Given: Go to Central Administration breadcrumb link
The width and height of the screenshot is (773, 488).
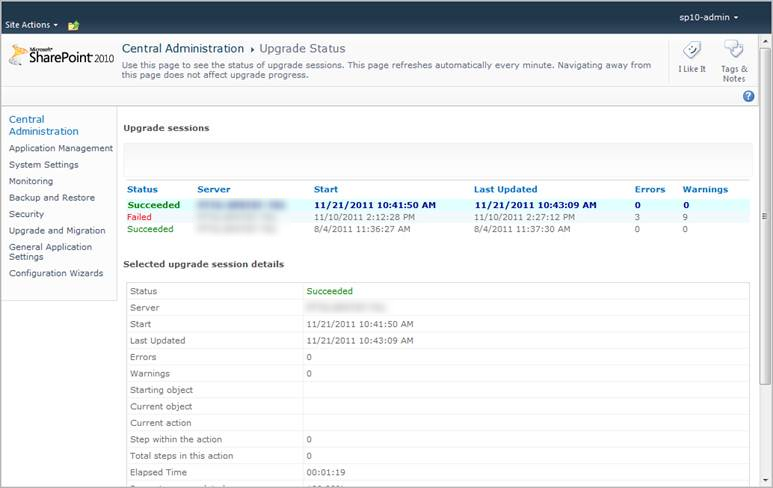Looking at the screenshot, I should [x=183, y=49].
